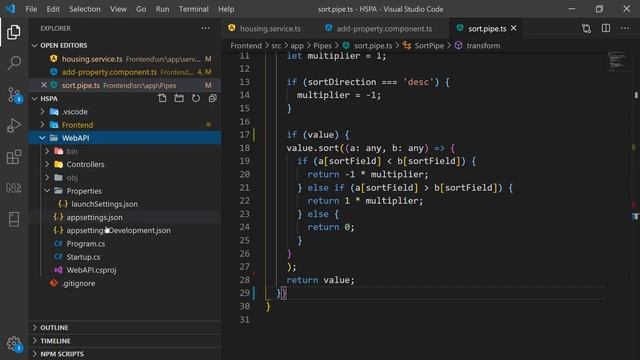Expand the Frontend folder
This screenshot has width=640, height=360.
[x=42, y=124]
